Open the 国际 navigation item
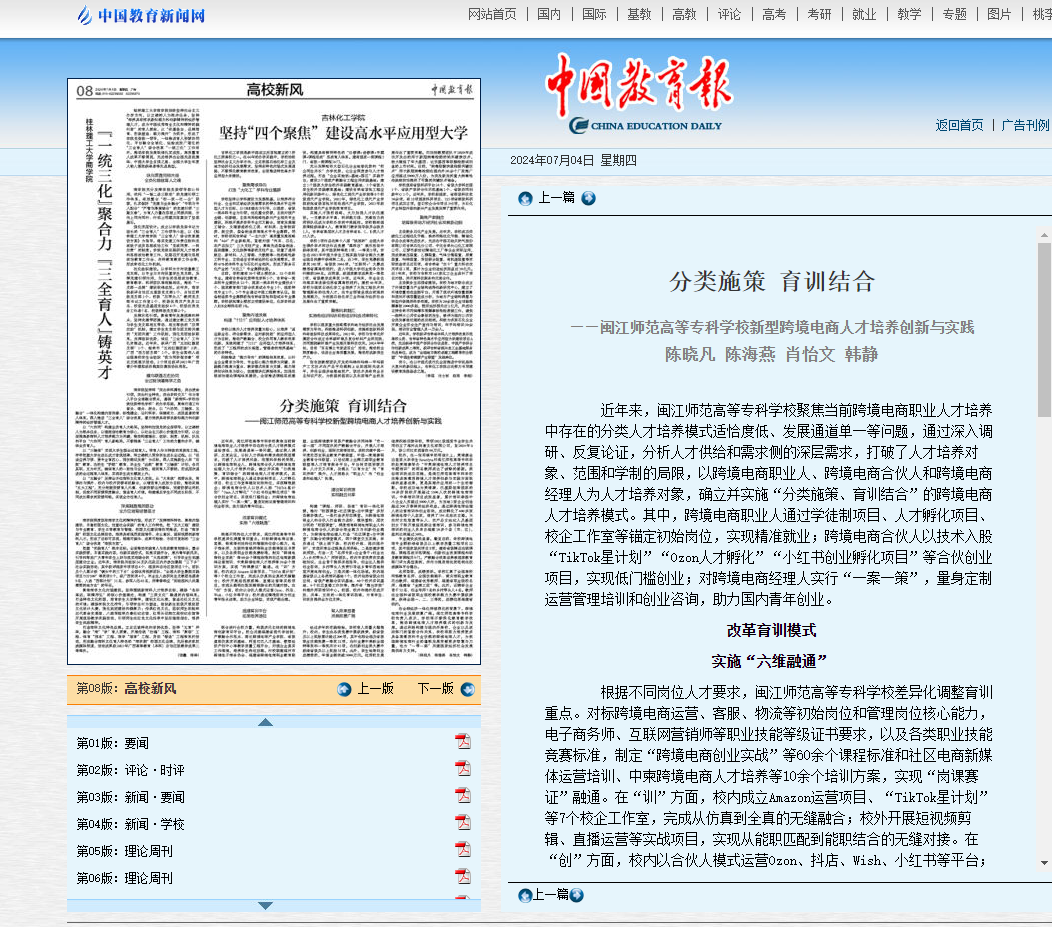1052x927 pixels. click(x=594, y=14)
